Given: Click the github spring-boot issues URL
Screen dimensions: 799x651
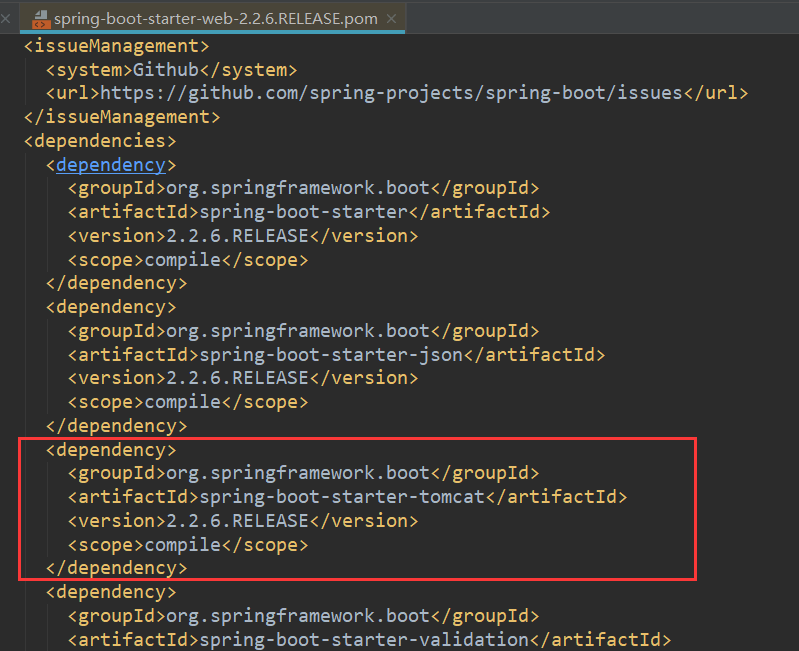Looking at the screenshot, I should tap(391, 93).
